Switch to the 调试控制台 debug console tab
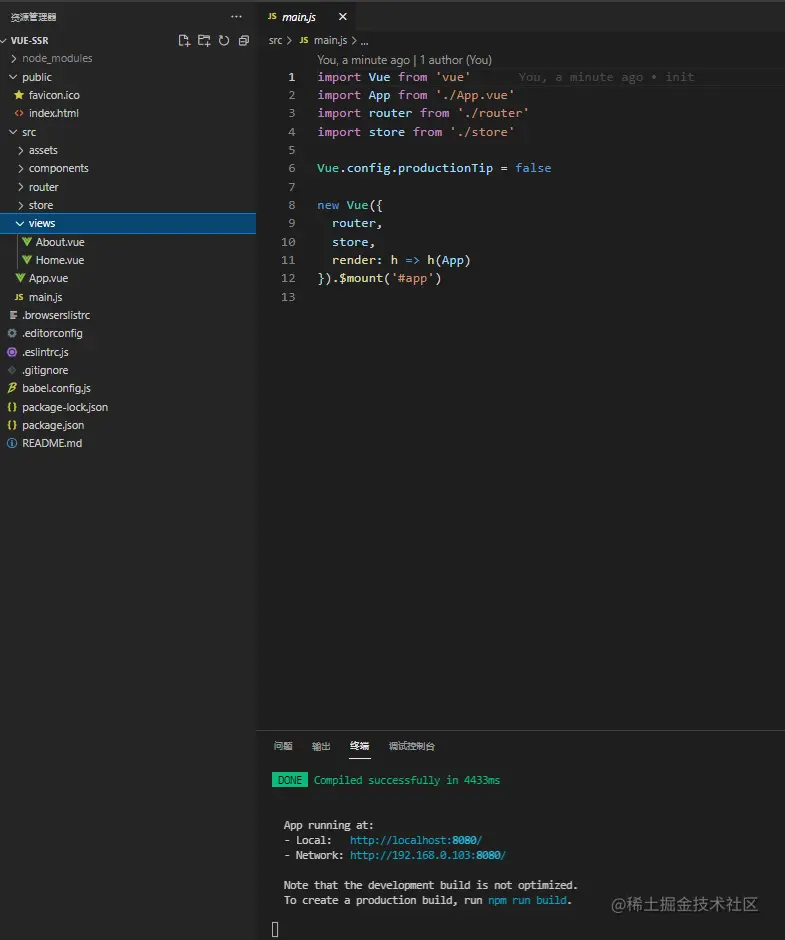Image resolution: width=785 pixels, height=940 pixels. 411,746
